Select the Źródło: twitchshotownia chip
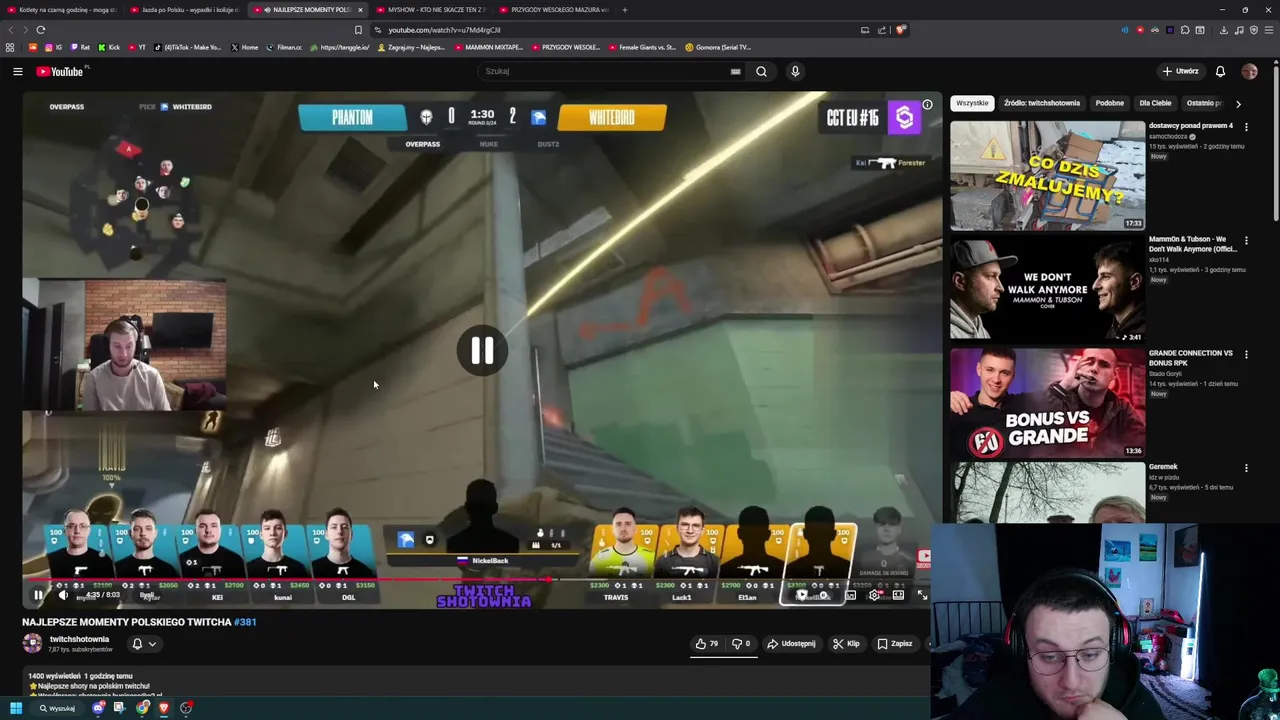This screenshot has height=720, width=1280. point(1042,103)
